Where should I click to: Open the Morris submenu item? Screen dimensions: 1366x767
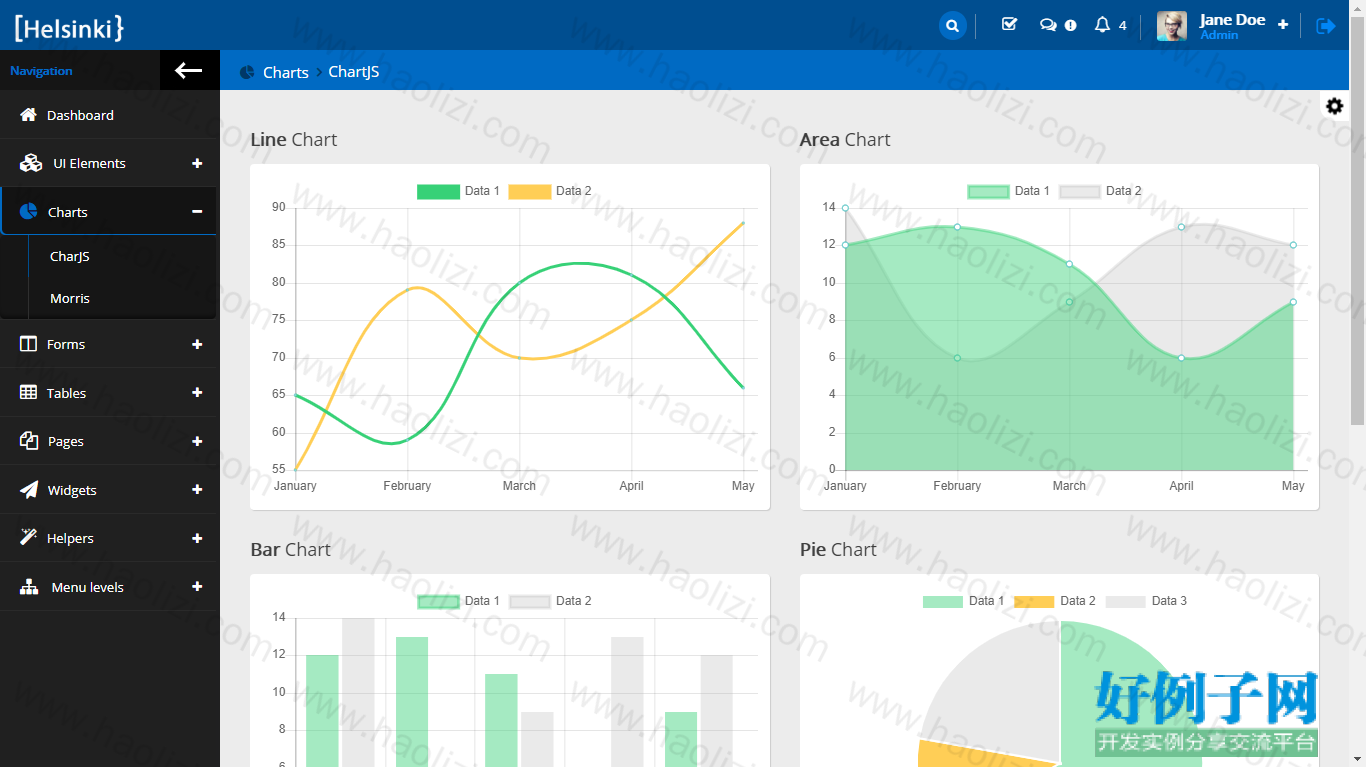tap(70, 298)
